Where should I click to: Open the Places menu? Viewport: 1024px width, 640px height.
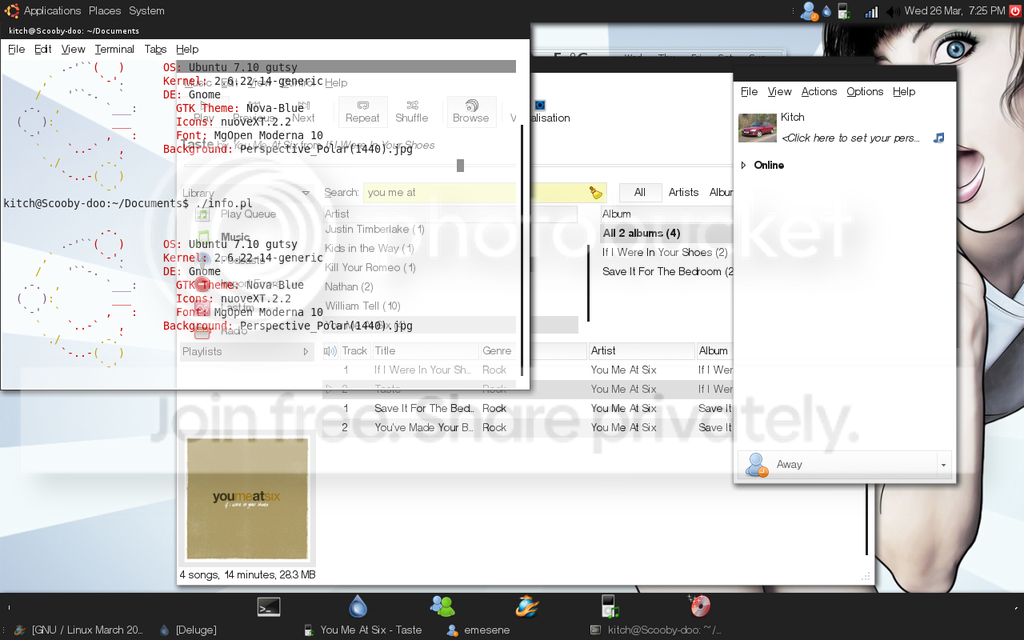(x=104, y=10)
